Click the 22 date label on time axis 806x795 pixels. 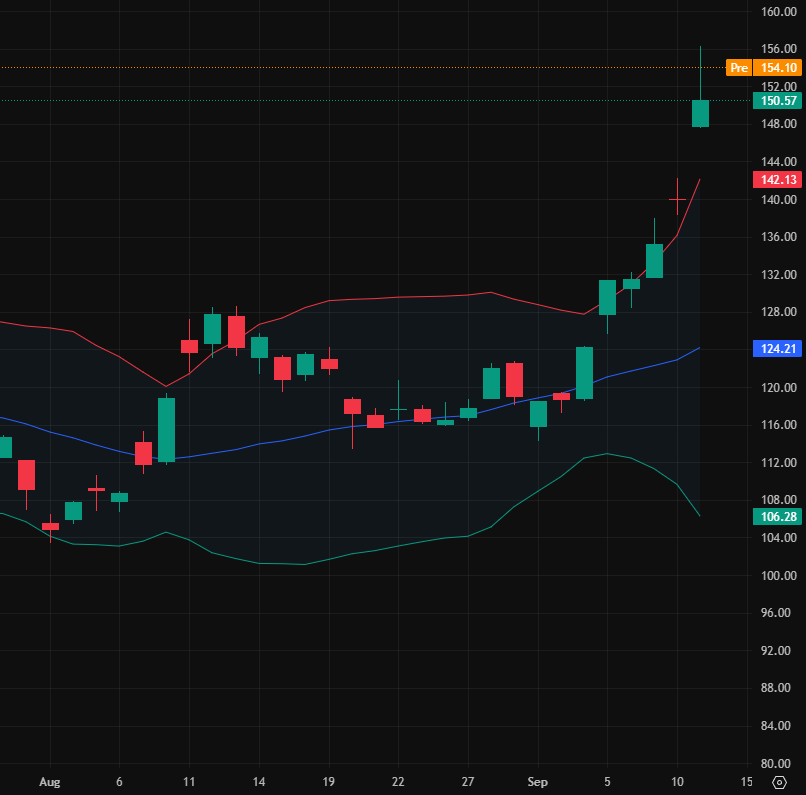click(398, 782)
